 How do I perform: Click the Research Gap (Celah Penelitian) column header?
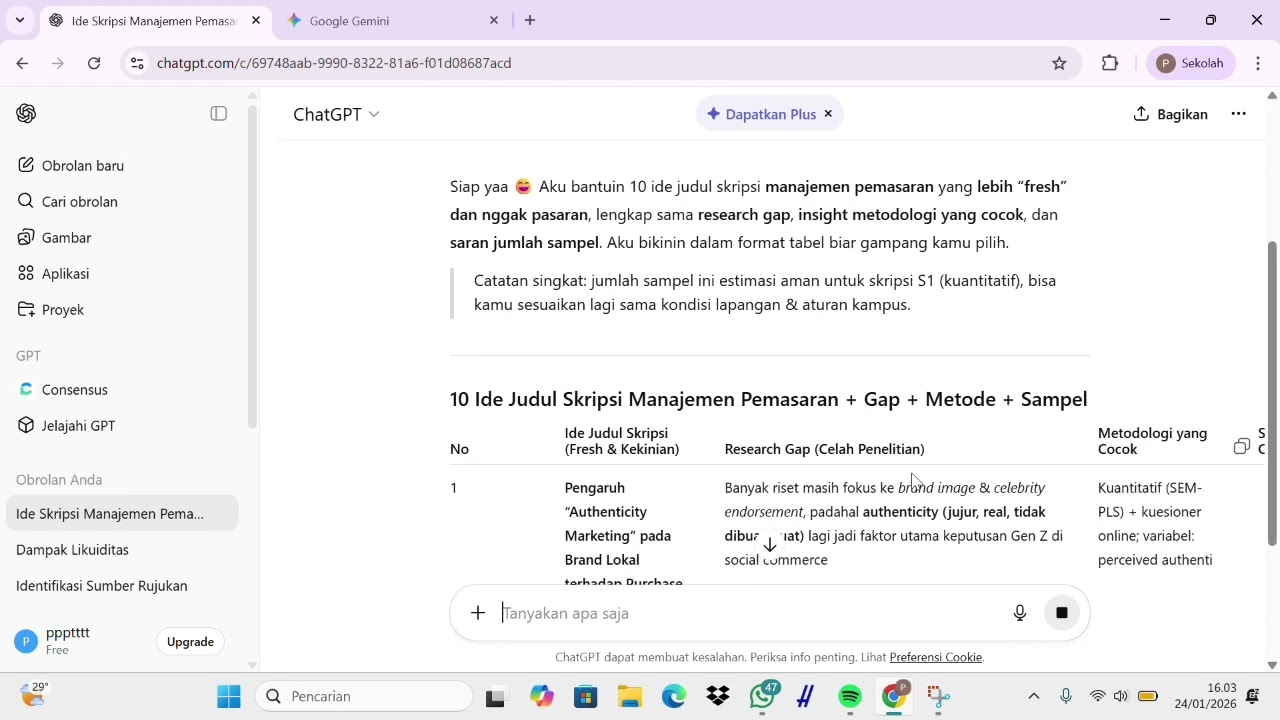click(824, 449)
